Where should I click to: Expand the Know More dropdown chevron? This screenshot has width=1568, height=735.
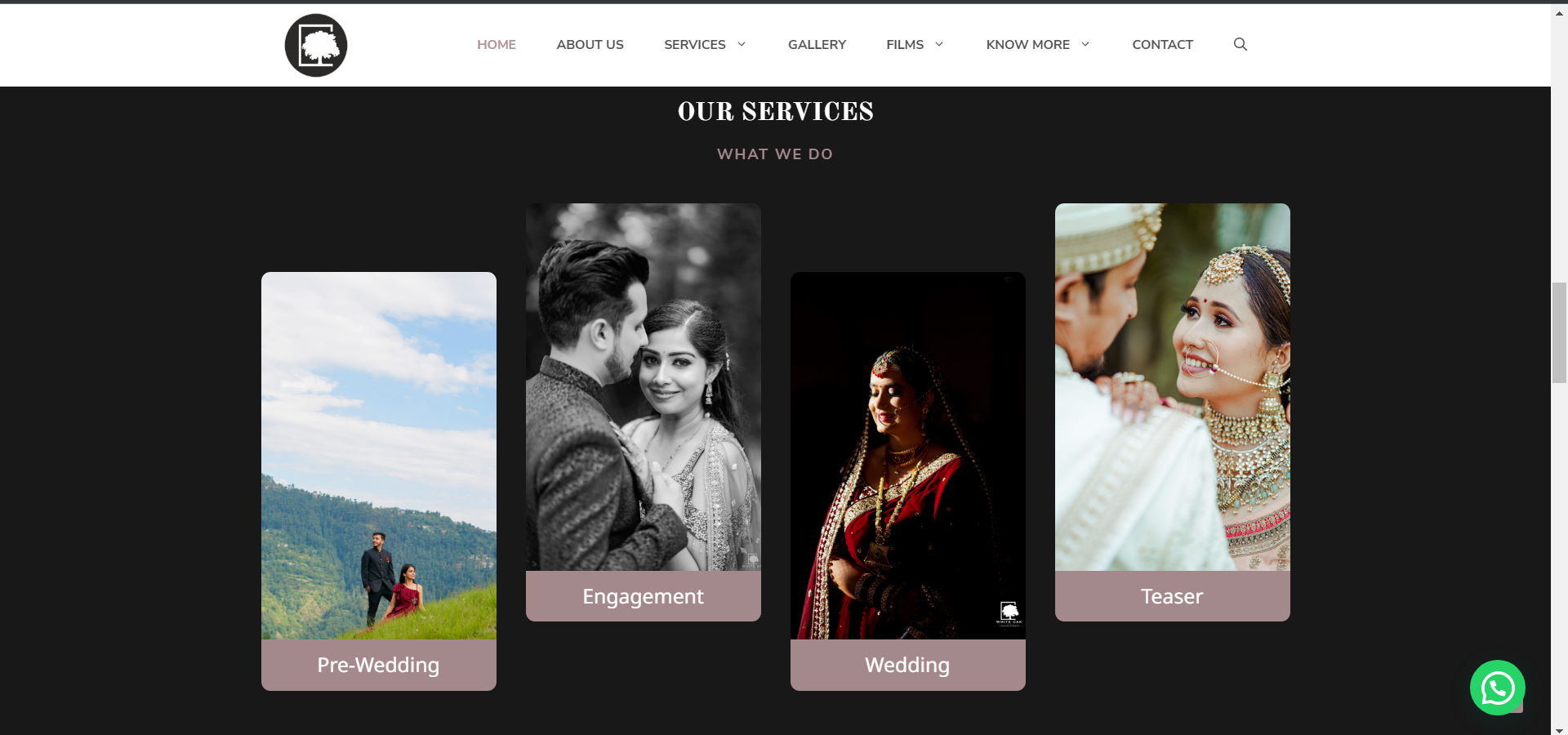[1085, 44]
